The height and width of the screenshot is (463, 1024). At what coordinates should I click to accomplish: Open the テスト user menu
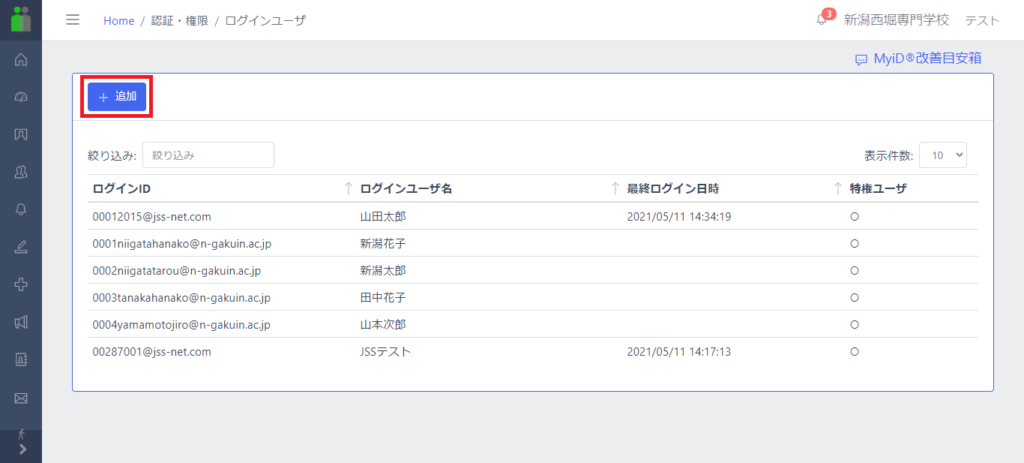pos(982,20)
